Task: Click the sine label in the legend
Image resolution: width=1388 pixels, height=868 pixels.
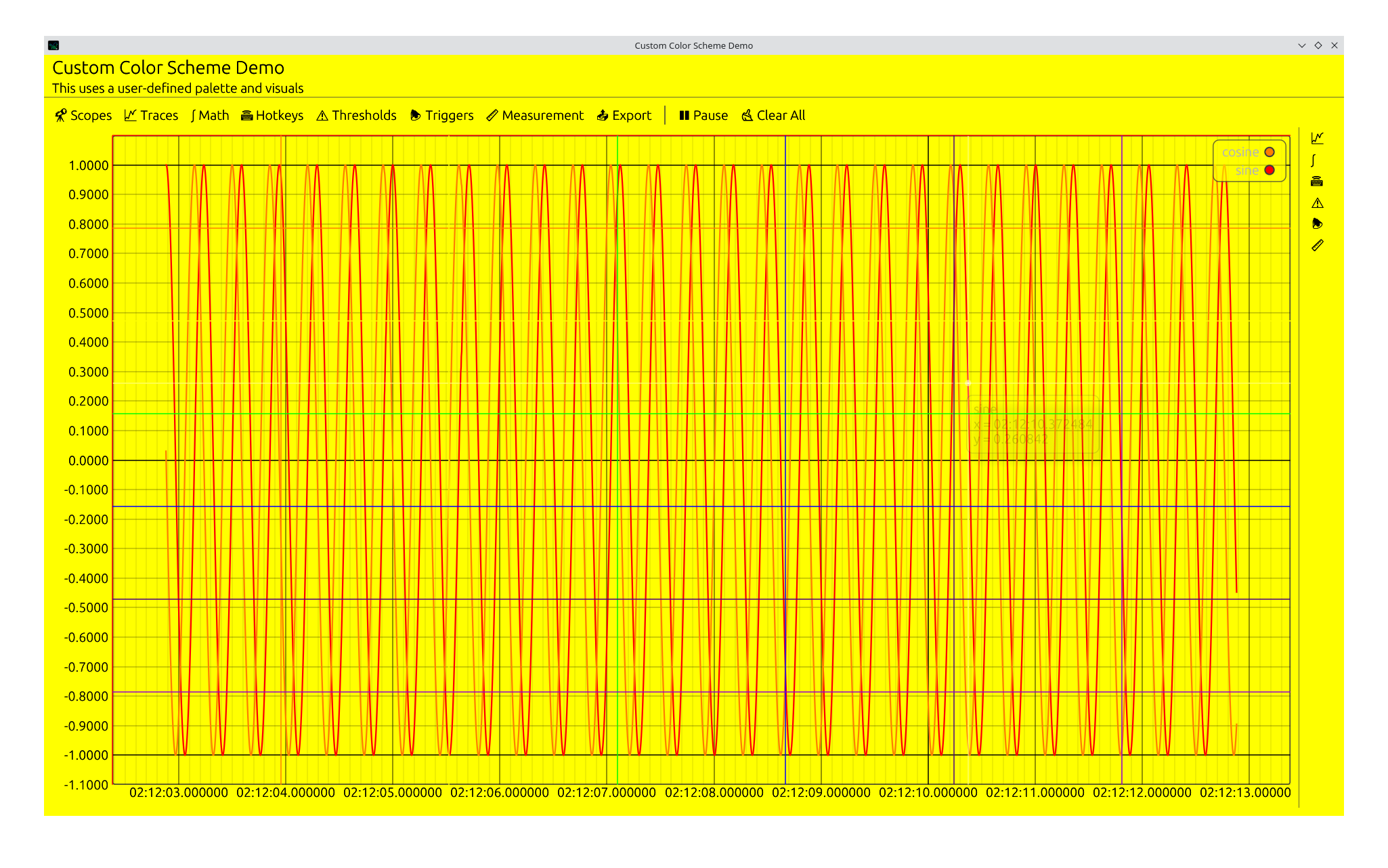Action: point(1246,171)
